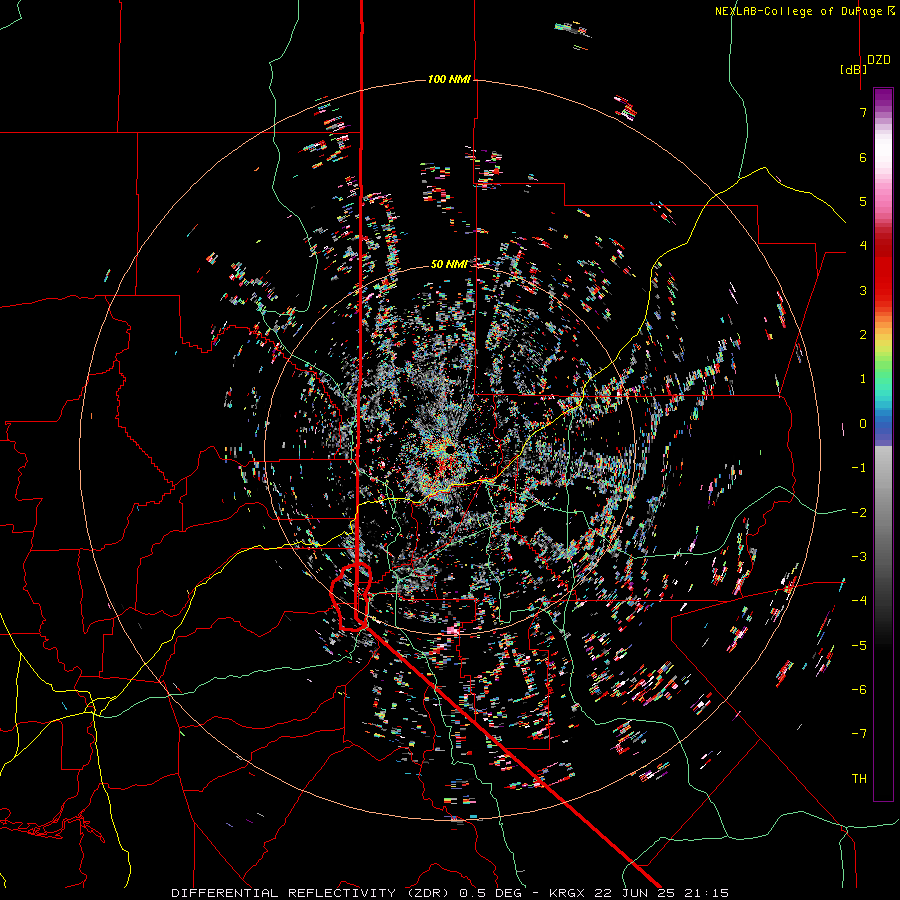Click the -1 value on color scale
Screen dimensions: 900x900
859,468
